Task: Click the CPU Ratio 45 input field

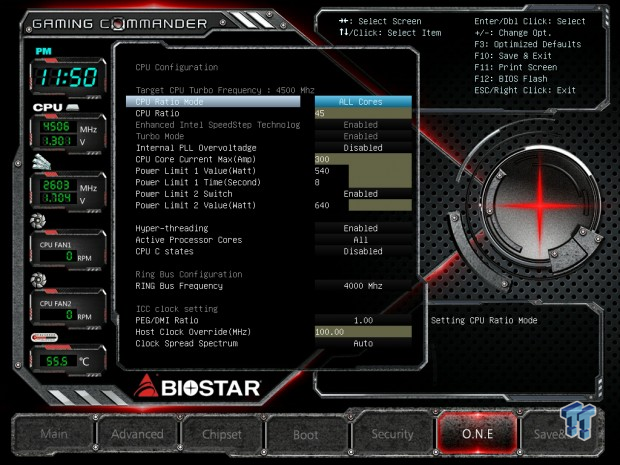Action: click(x=363, y=113)
